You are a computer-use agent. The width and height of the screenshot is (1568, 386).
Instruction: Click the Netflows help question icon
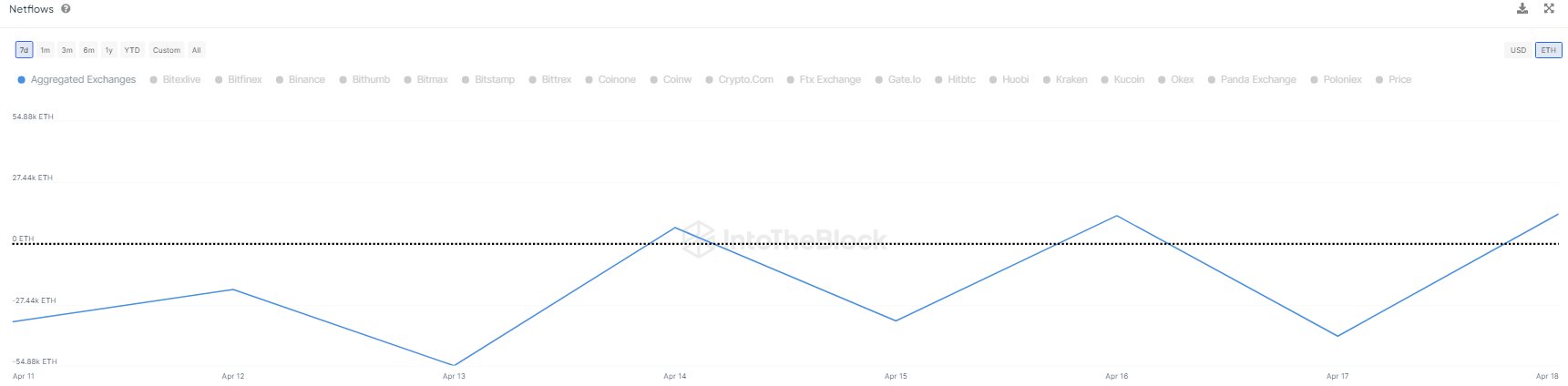tap(66, 9)
